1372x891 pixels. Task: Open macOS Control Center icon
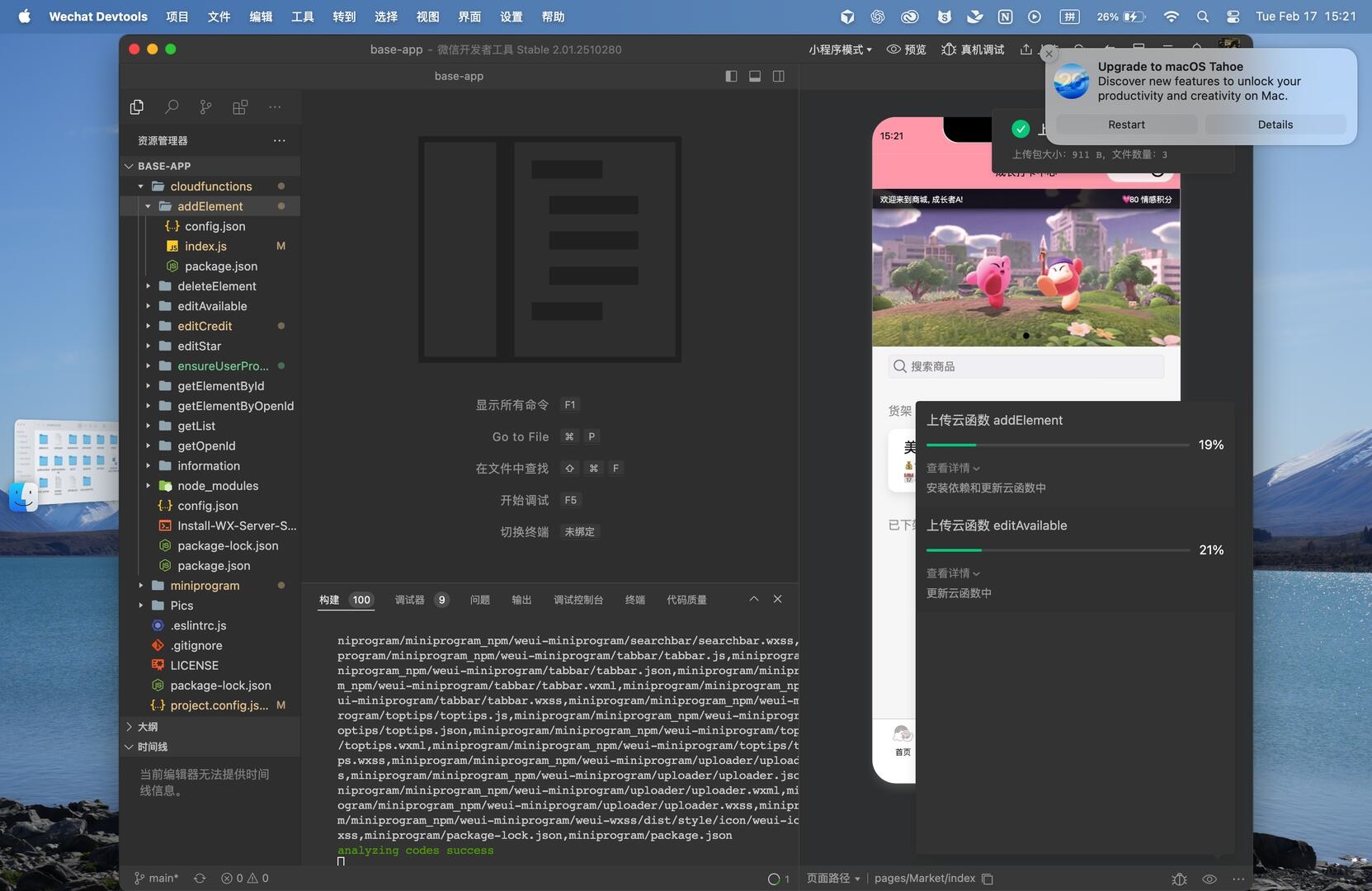coord(1233,16)
